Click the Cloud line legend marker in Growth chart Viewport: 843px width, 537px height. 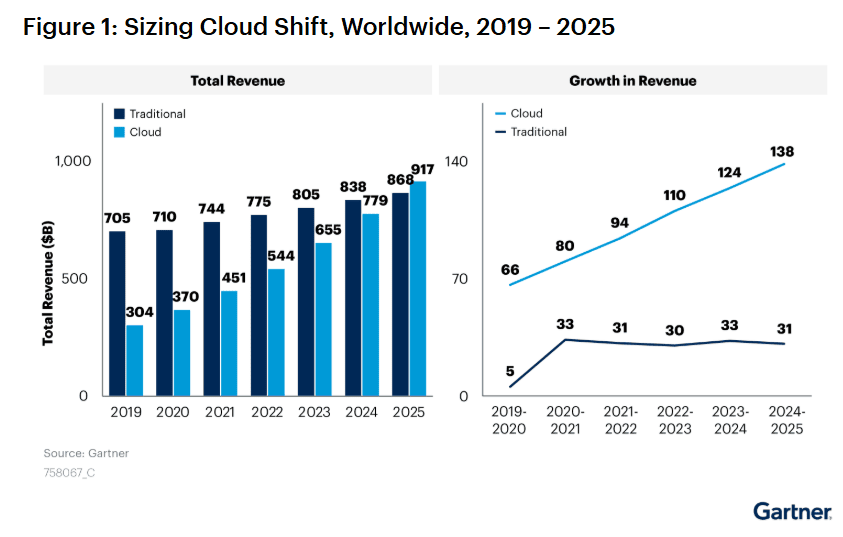tap(501, 113)
